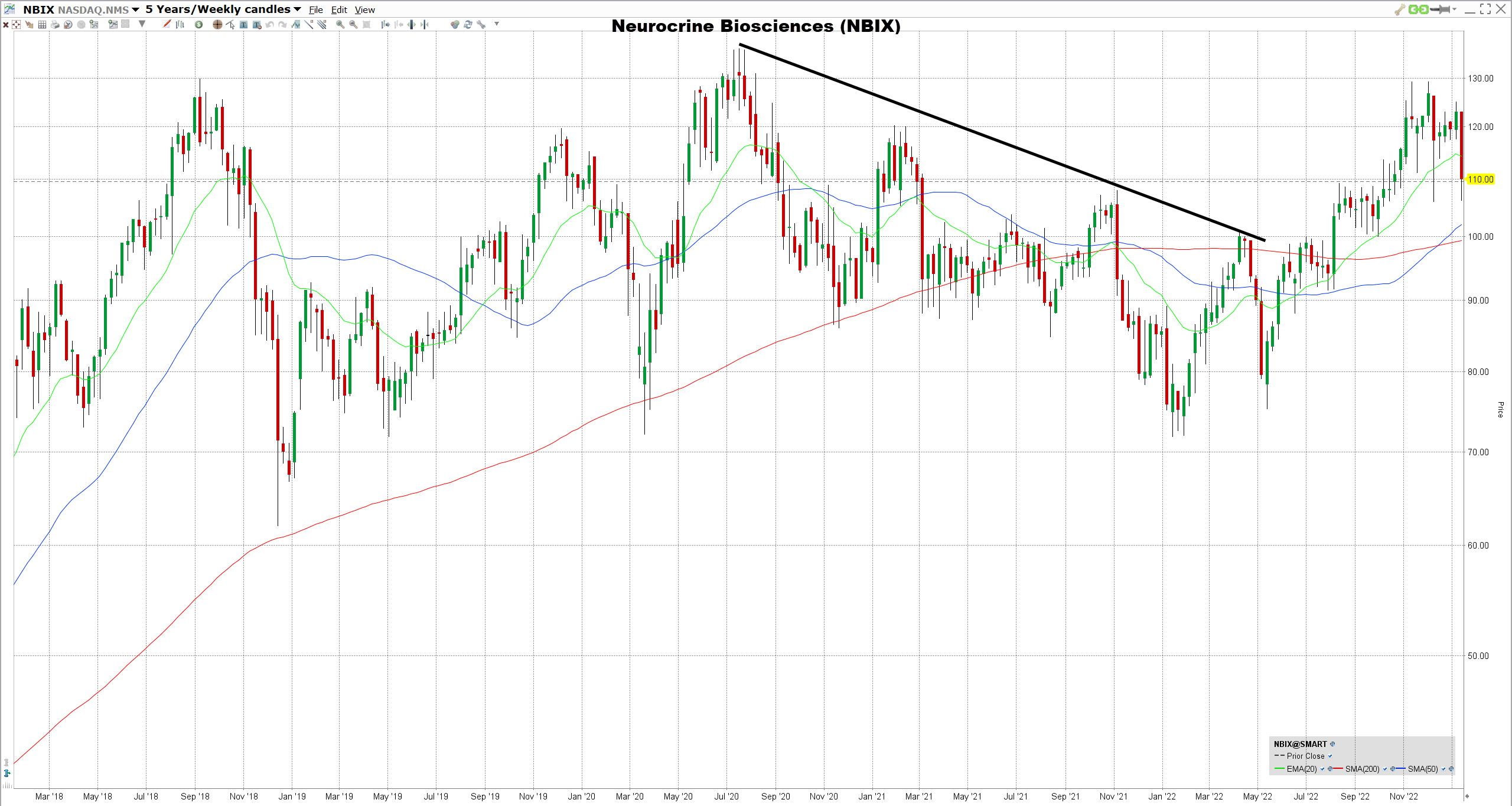Edit SMA(200) settings via its wrench icon

coord(1393,769)
